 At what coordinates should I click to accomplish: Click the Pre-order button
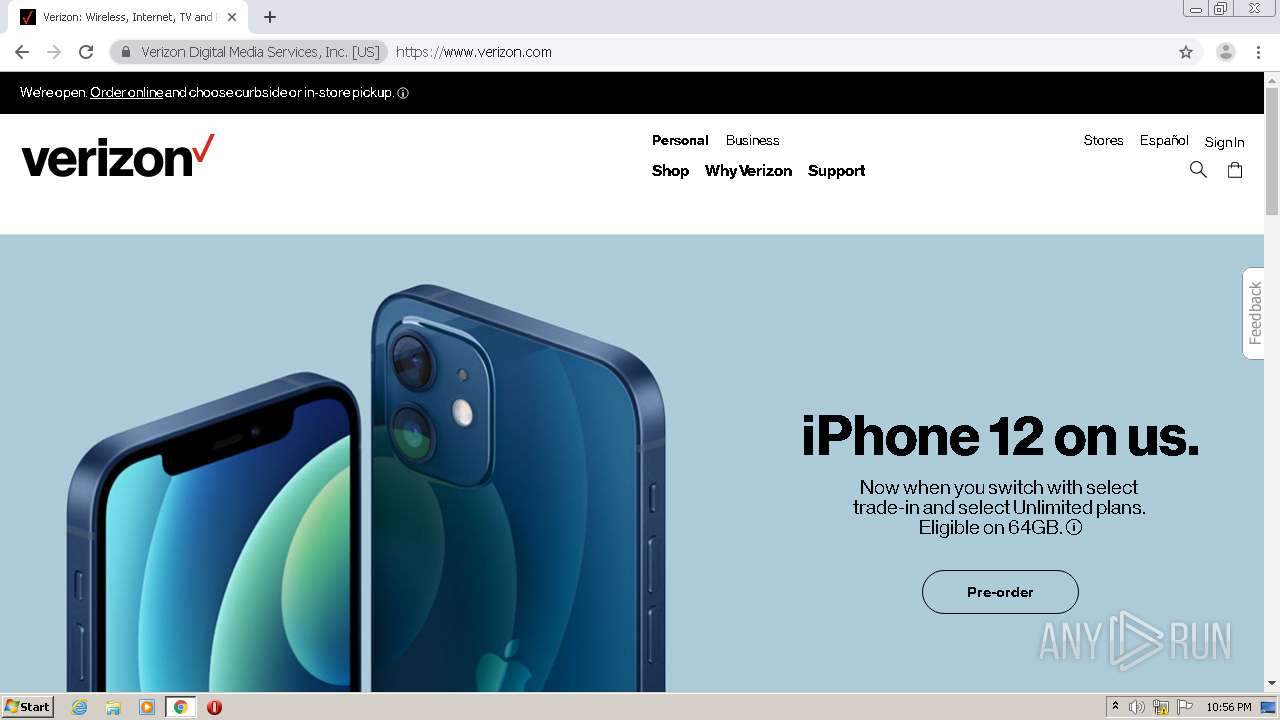1000,592
